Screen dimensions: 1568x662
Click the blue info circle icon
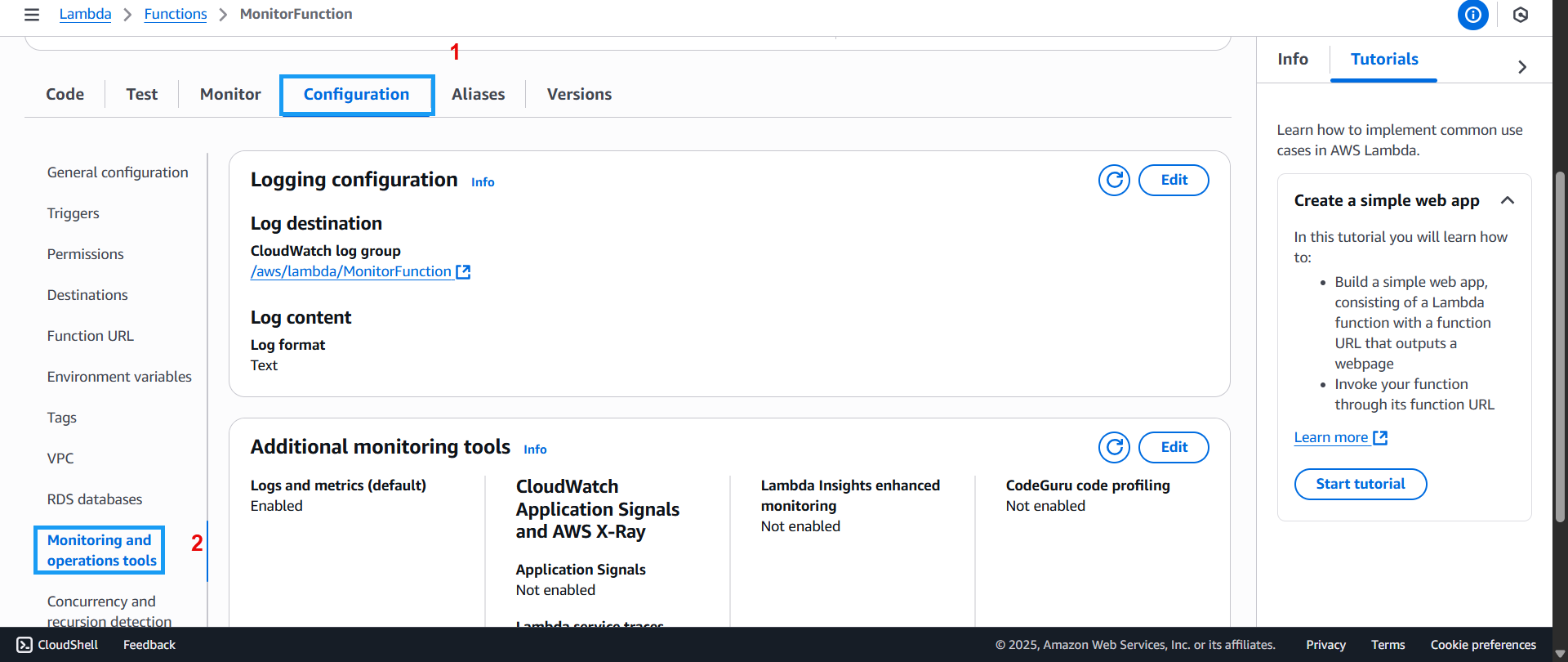(x=1472, y=15)
